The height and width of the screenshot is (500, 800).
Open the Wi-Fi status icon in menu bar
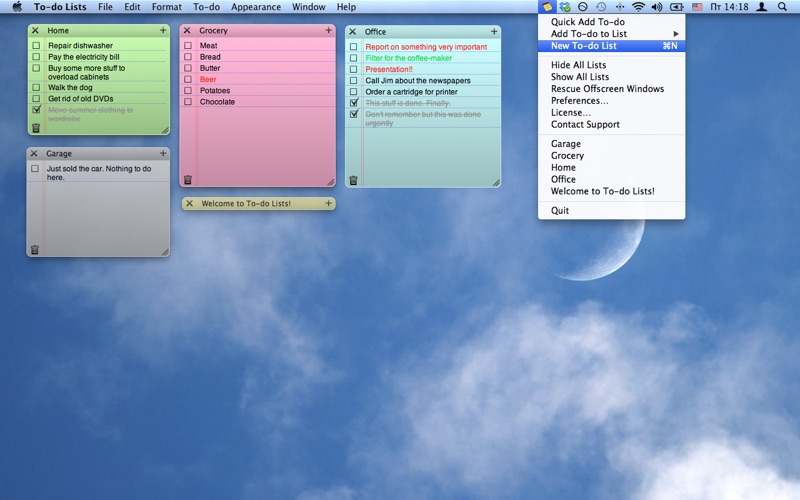[x=638, y=7]
